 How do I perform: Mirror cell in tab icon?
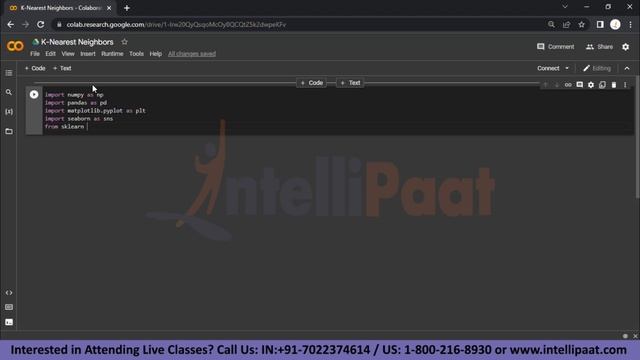tap(602, 85)
